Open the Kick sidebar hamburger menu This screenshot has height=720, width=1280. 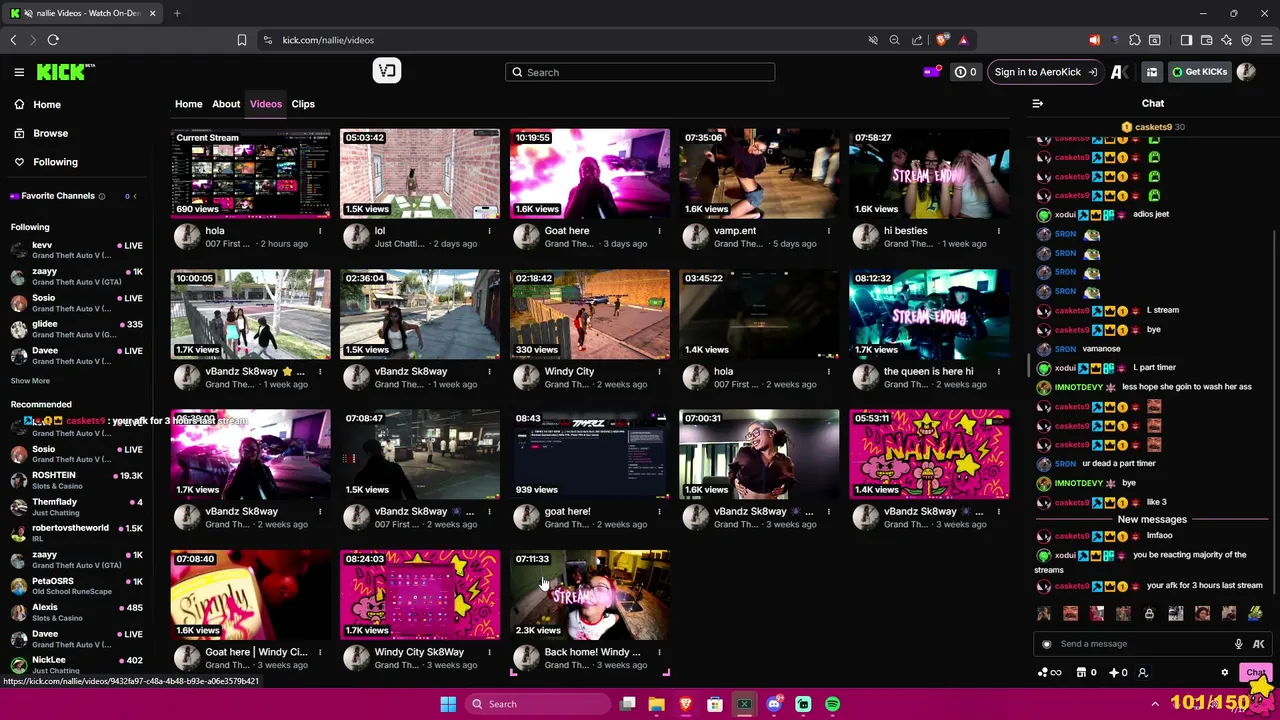click(x=19, y=72)
